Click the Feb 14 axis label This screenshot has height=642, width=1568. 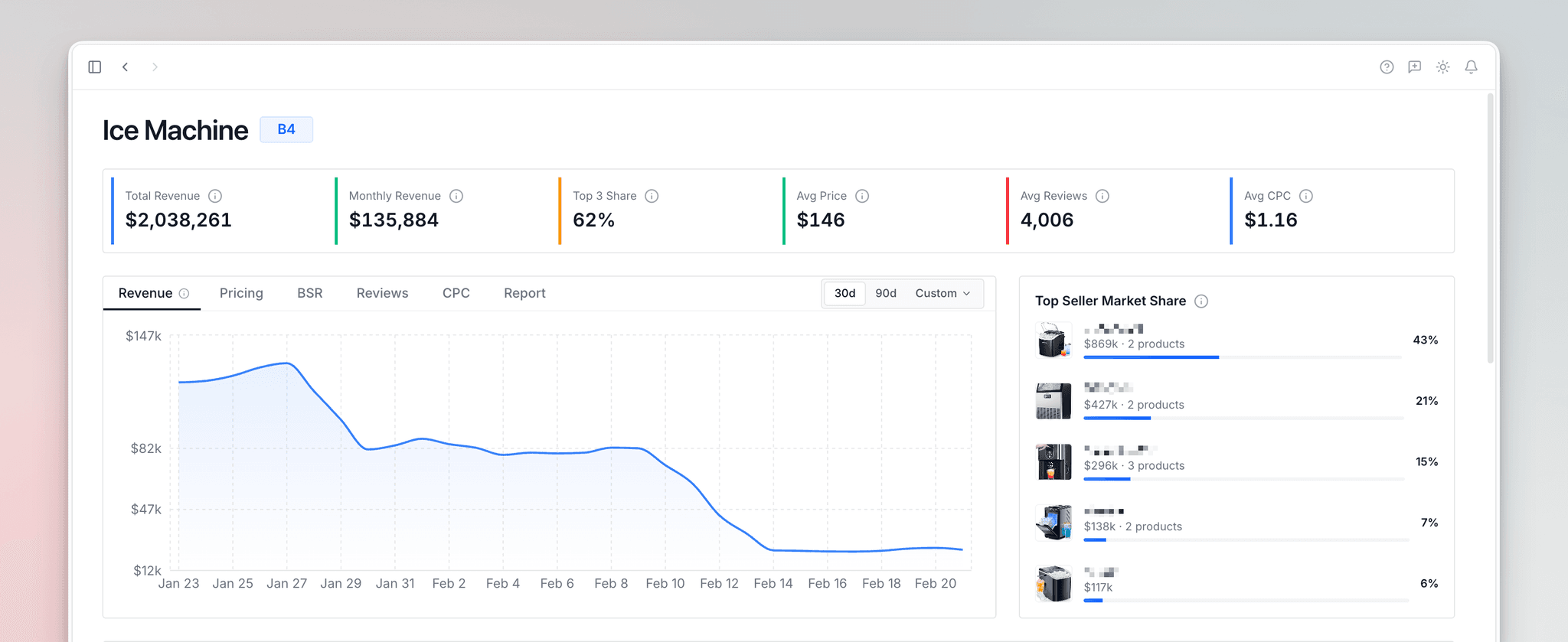tap(773, 584)
